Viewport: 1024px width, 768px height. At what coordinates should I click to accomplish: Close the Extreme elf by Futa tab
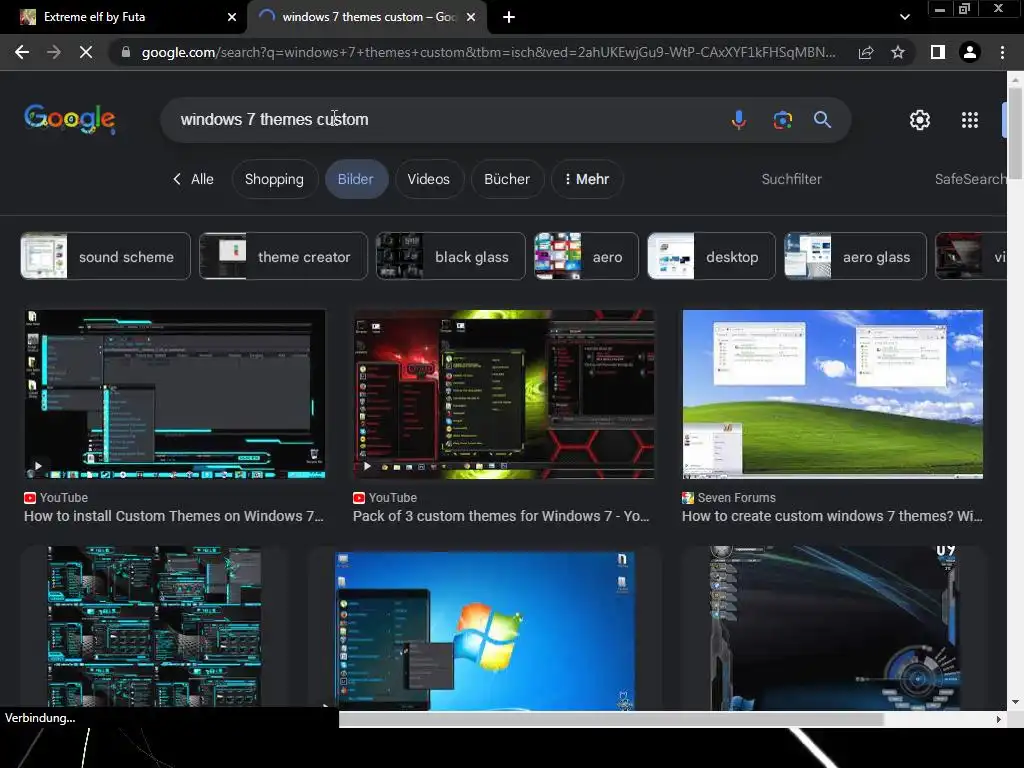(x=232, y=17)
